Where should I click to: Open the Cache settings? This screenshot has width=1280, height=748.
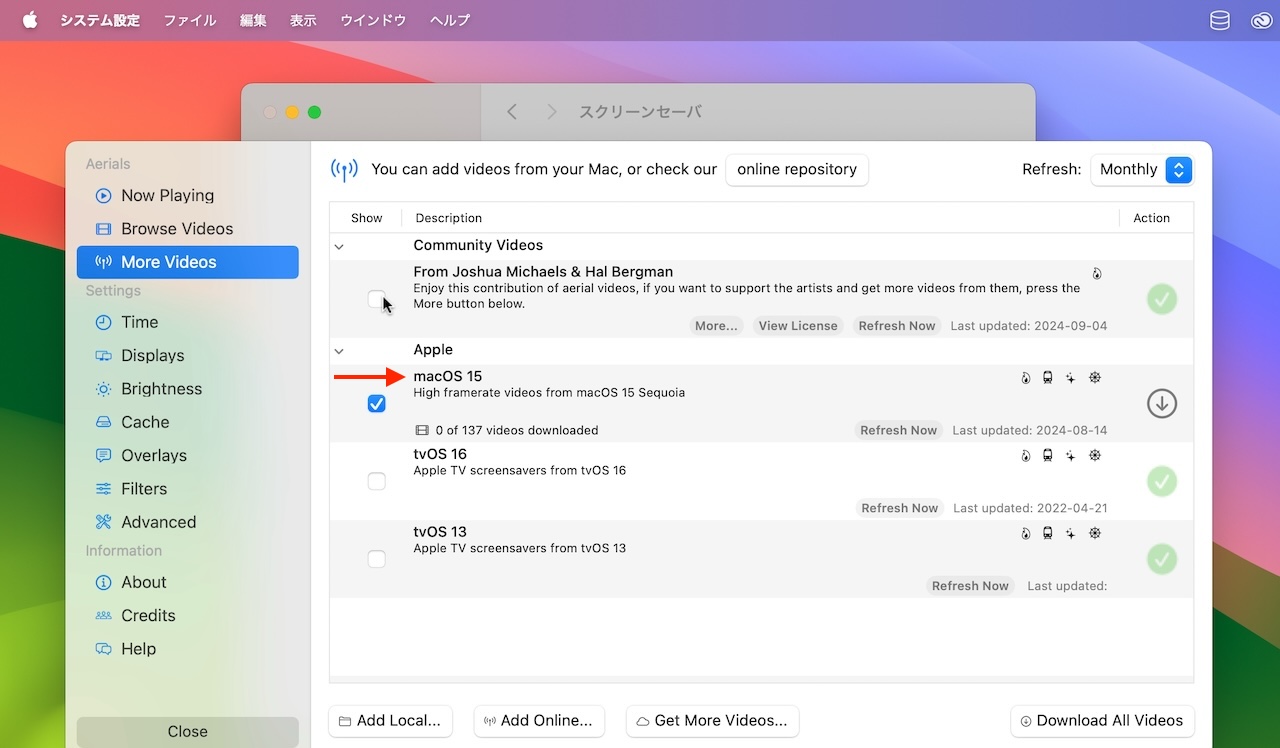point(187,422)
